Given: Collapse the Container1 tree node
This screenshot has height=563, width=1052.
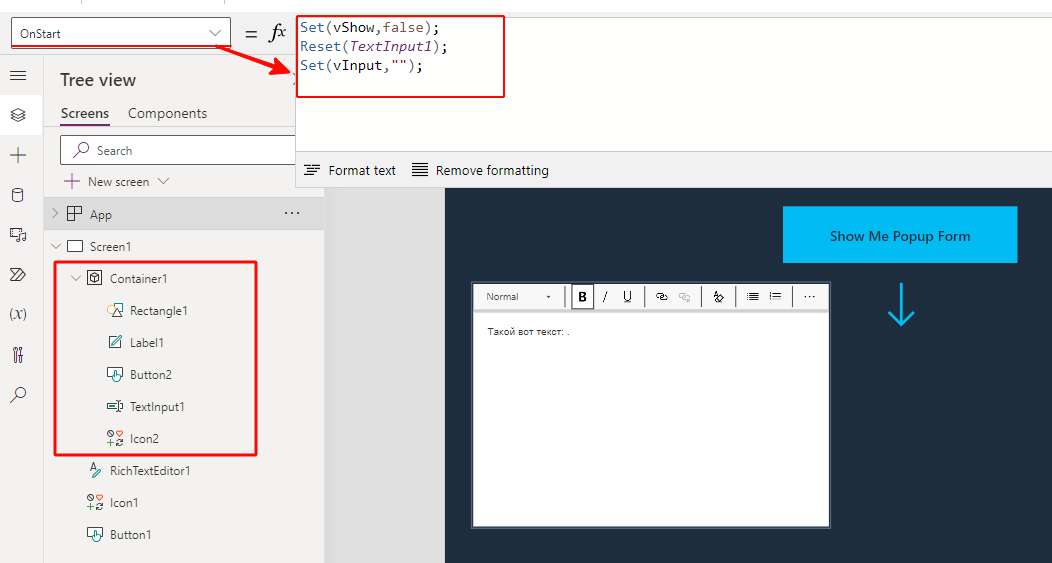Looking at the screenshot, I should click(76, 278).
